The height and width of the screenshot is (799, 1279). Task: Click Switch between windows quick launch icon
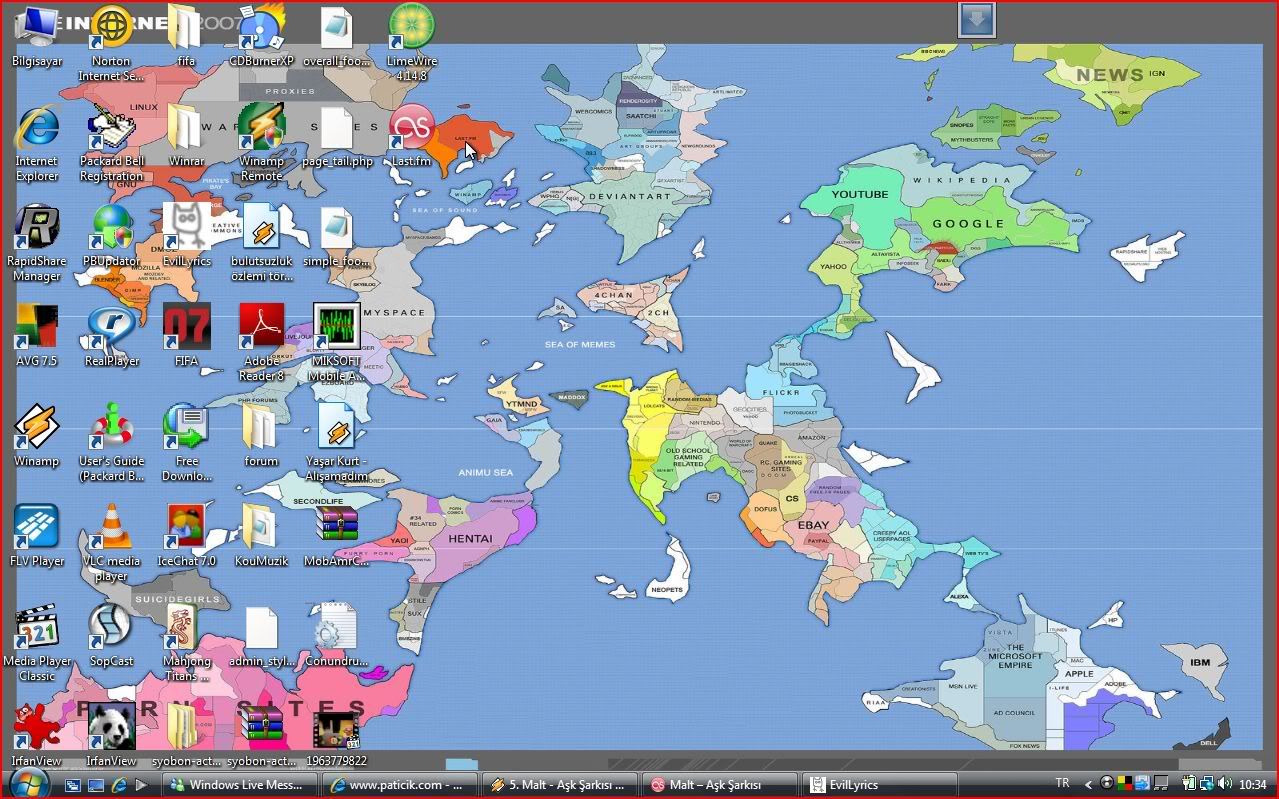pos(73,785)
